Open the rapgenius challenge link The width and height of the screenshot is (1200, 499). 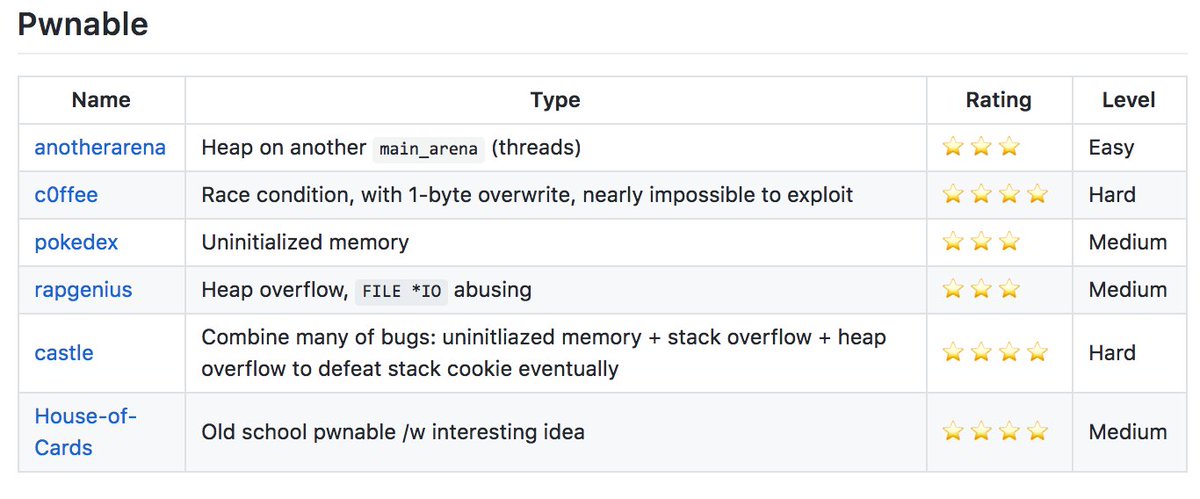click(x=83, y=290)
